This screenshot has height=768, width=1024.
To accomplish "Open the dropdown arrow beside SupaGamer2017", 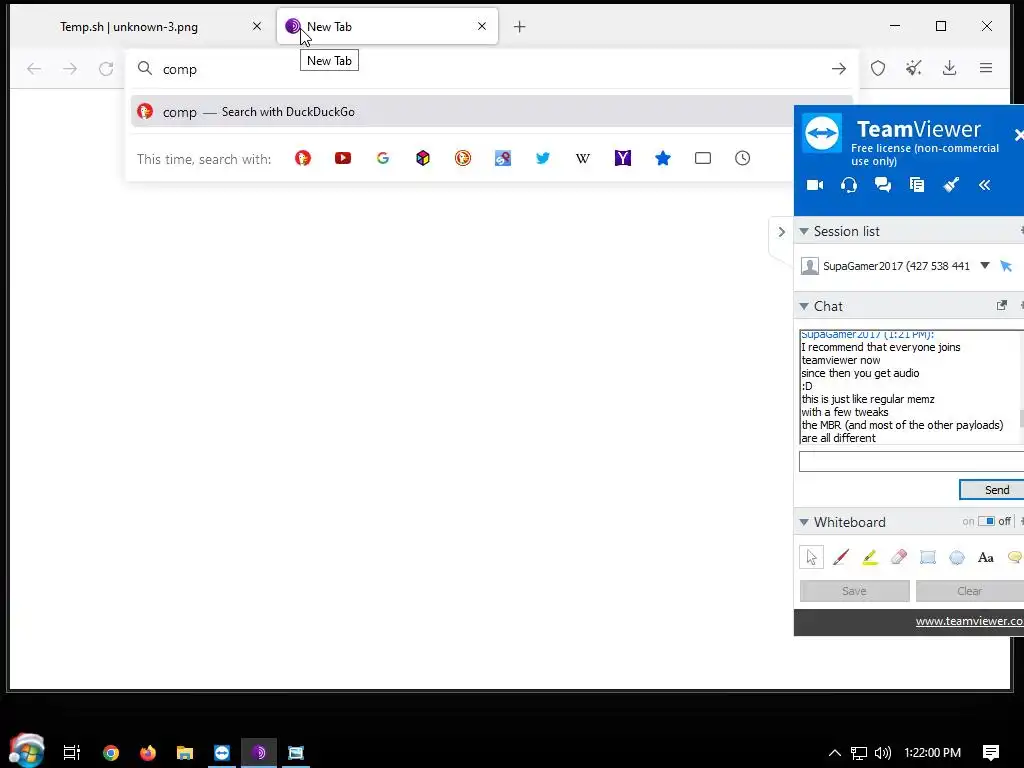I will click(x=985, y=265).
